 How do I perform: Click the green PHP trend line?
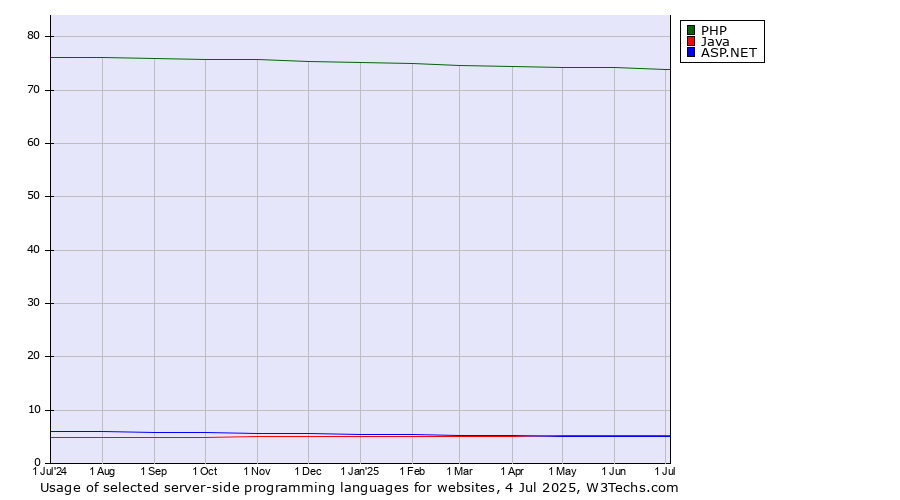(x=360, y=63)
